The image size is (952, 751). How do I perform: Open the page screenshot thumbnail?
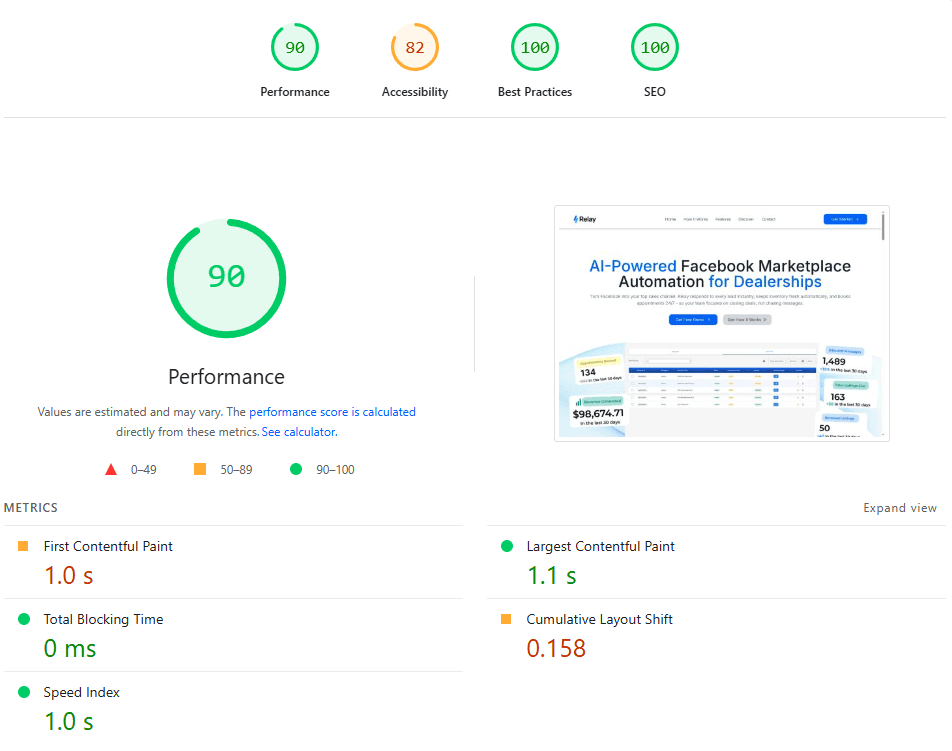point(721,323)
